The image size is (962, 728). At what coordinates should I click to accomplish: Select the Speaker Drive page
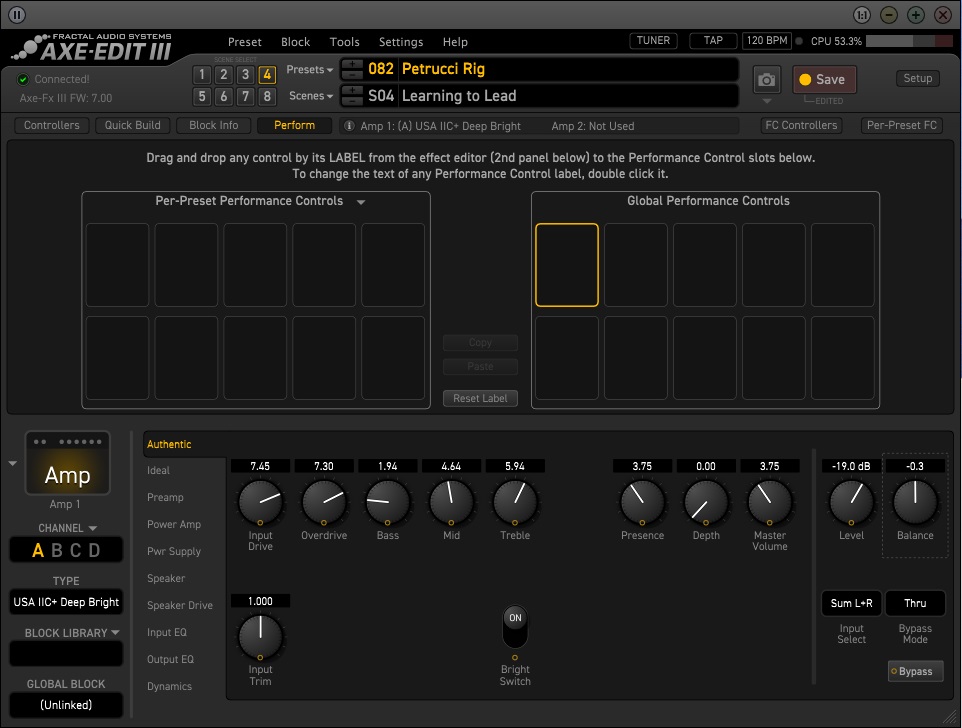pos(180,605)
